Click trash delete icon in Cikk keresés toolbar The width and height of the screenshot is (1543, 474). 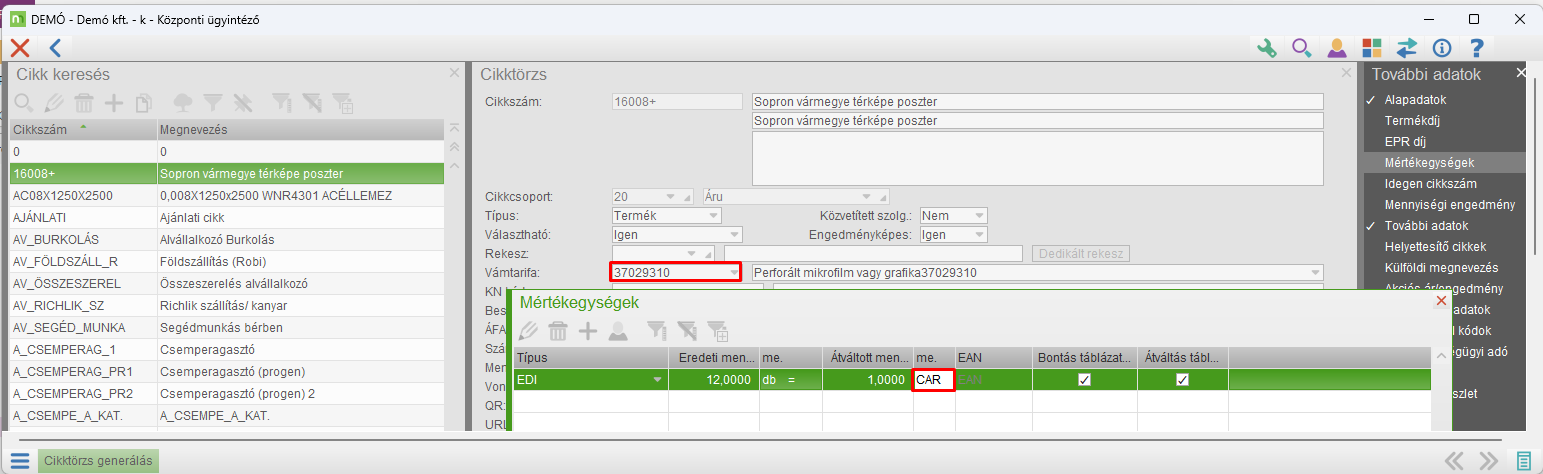coord(85,102)
